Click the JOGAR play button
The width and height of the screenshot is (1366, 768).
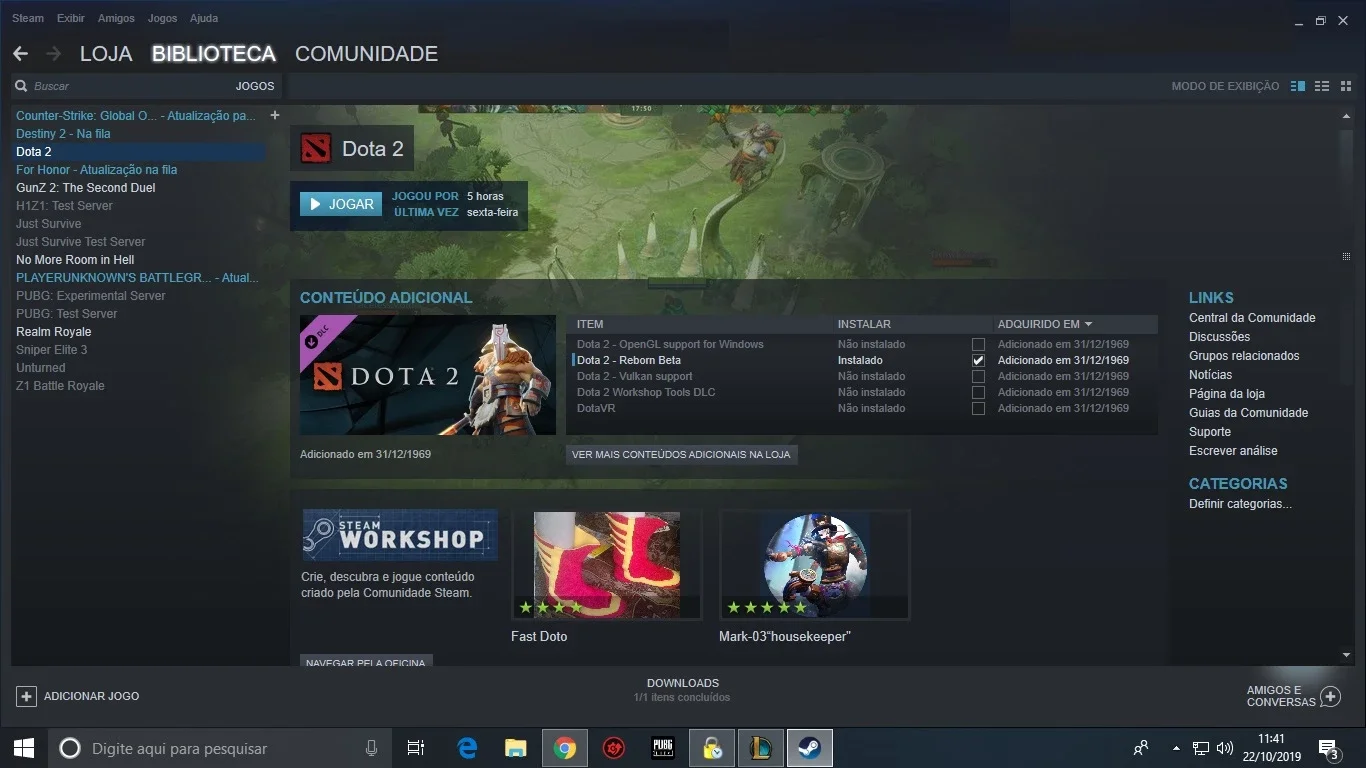pos(341,204)
